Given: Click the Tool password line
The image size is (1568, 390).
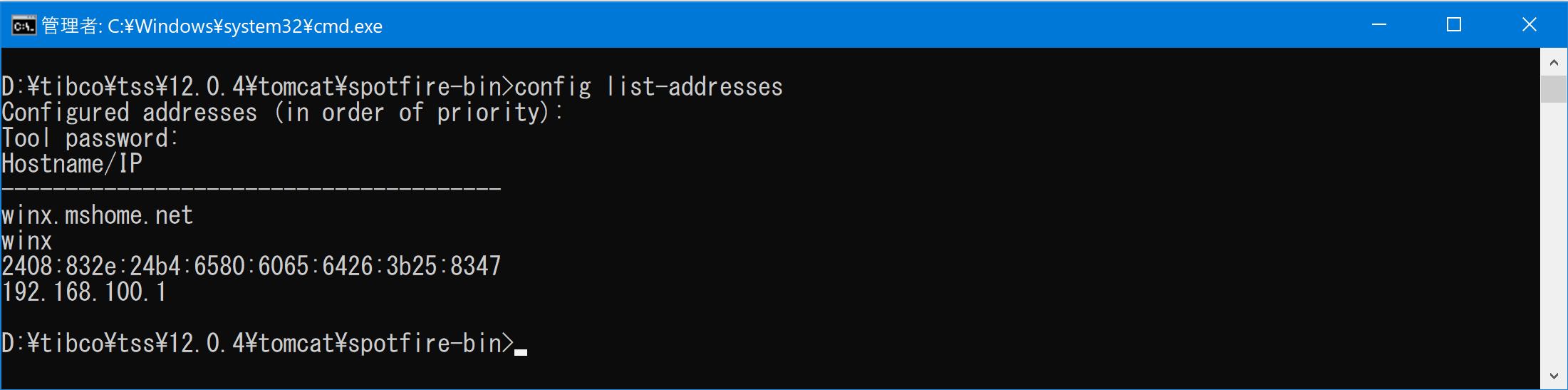Looking at the screenshot, I should point(90,138).
